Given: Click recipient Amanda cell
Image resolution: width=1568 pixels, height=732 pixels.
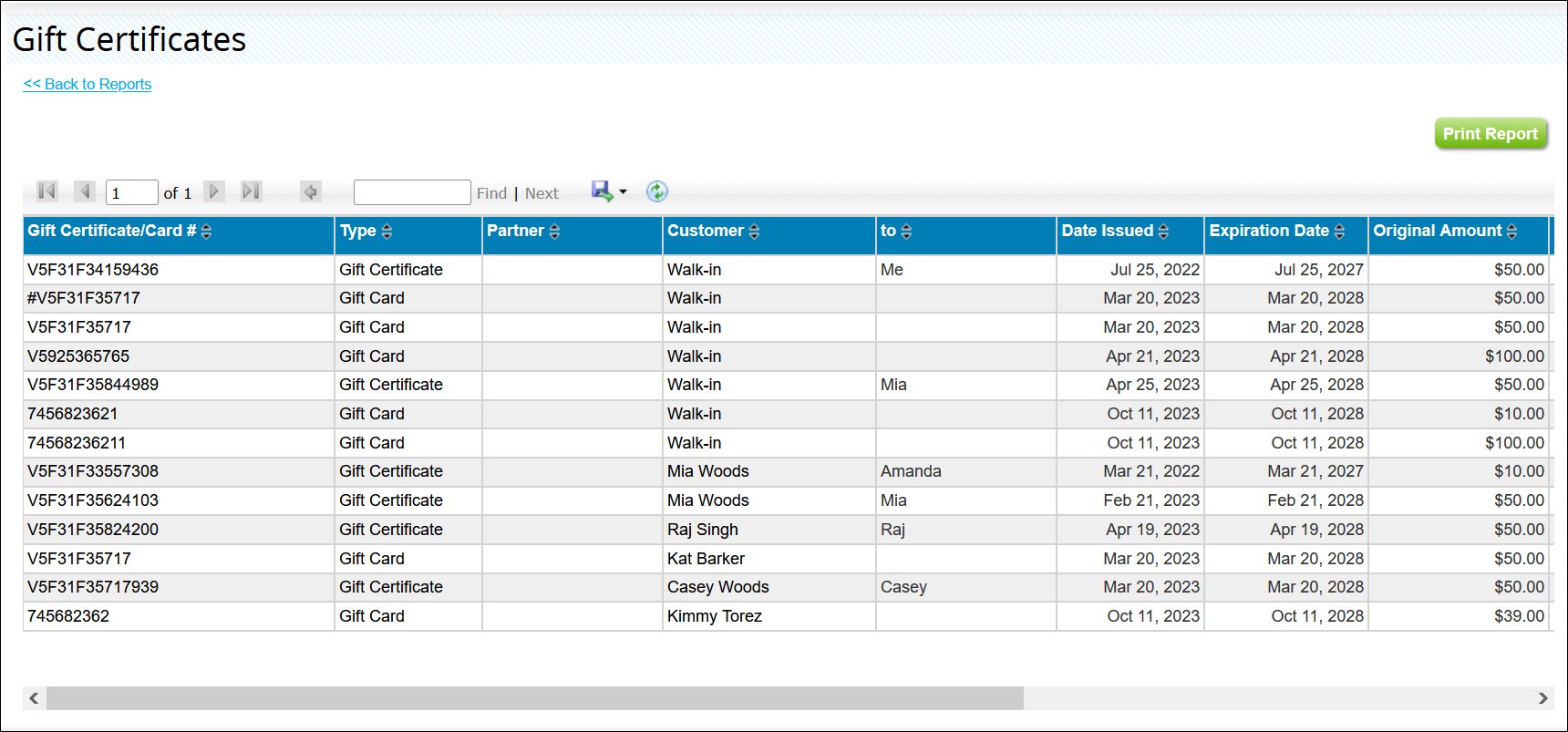Looking at the screenshot, I should point(965,471).
